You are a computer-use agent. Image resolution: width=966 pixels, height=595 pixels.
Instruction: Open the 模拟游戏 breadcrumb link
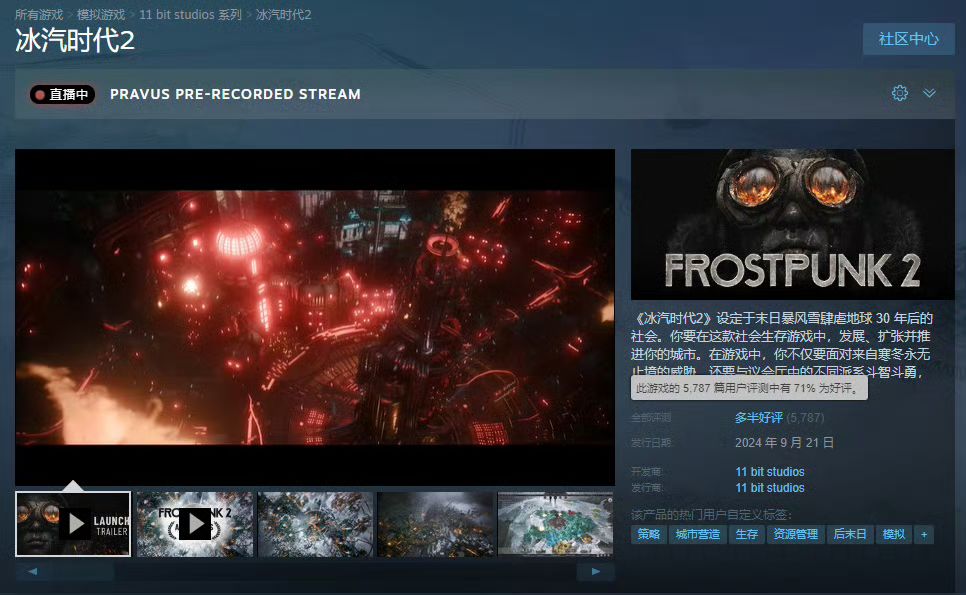coord(100,14)
